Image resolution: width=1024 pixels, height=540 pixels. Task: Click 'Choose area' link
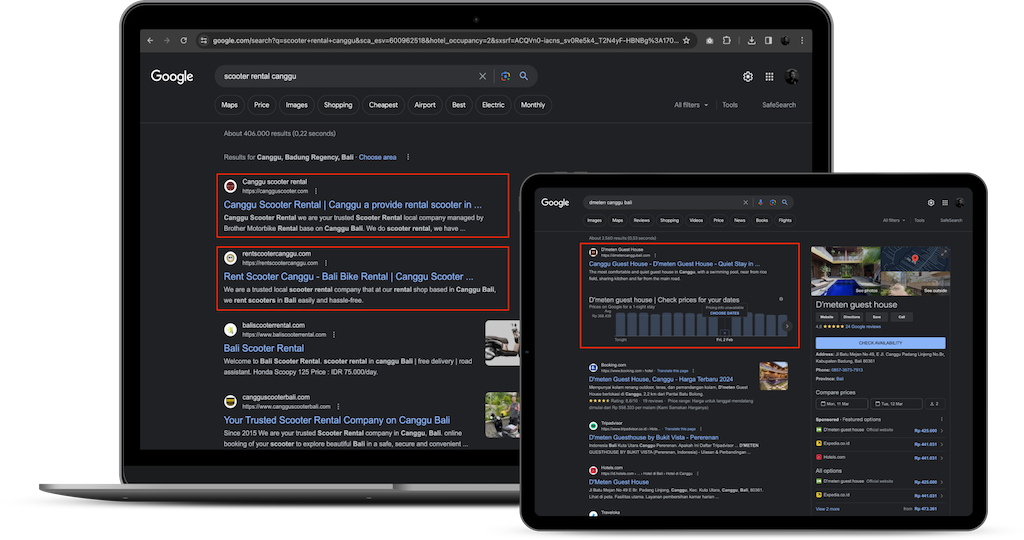[x=377, y=157]
